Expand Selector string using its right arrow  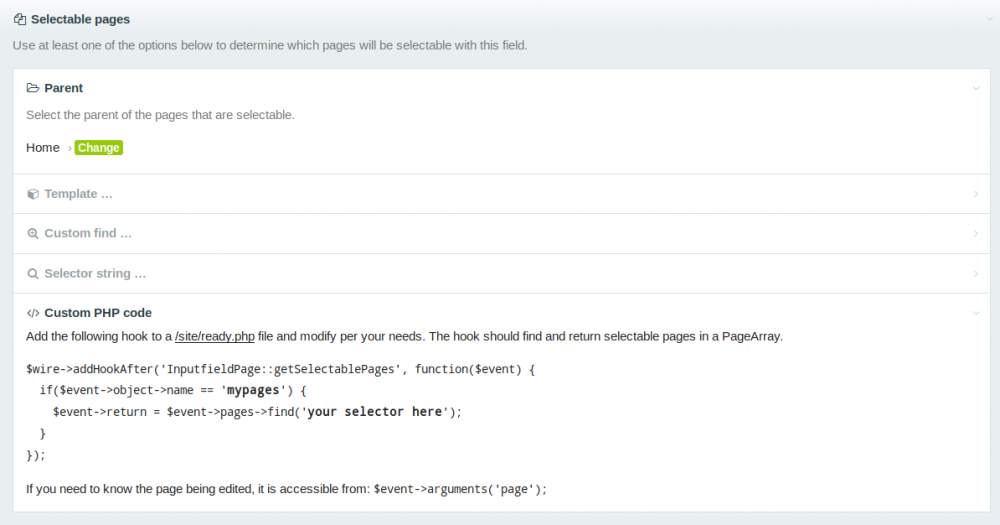tap(976, 273)
